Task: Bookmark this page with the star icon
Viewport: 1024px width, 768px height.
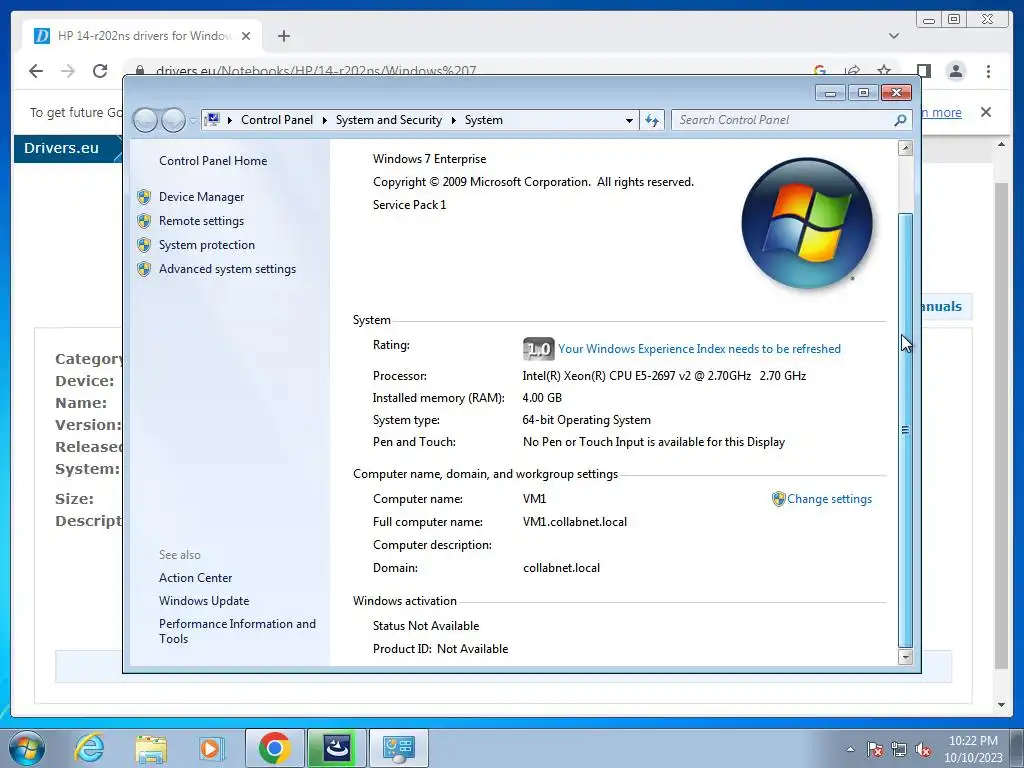Action: 884,70
